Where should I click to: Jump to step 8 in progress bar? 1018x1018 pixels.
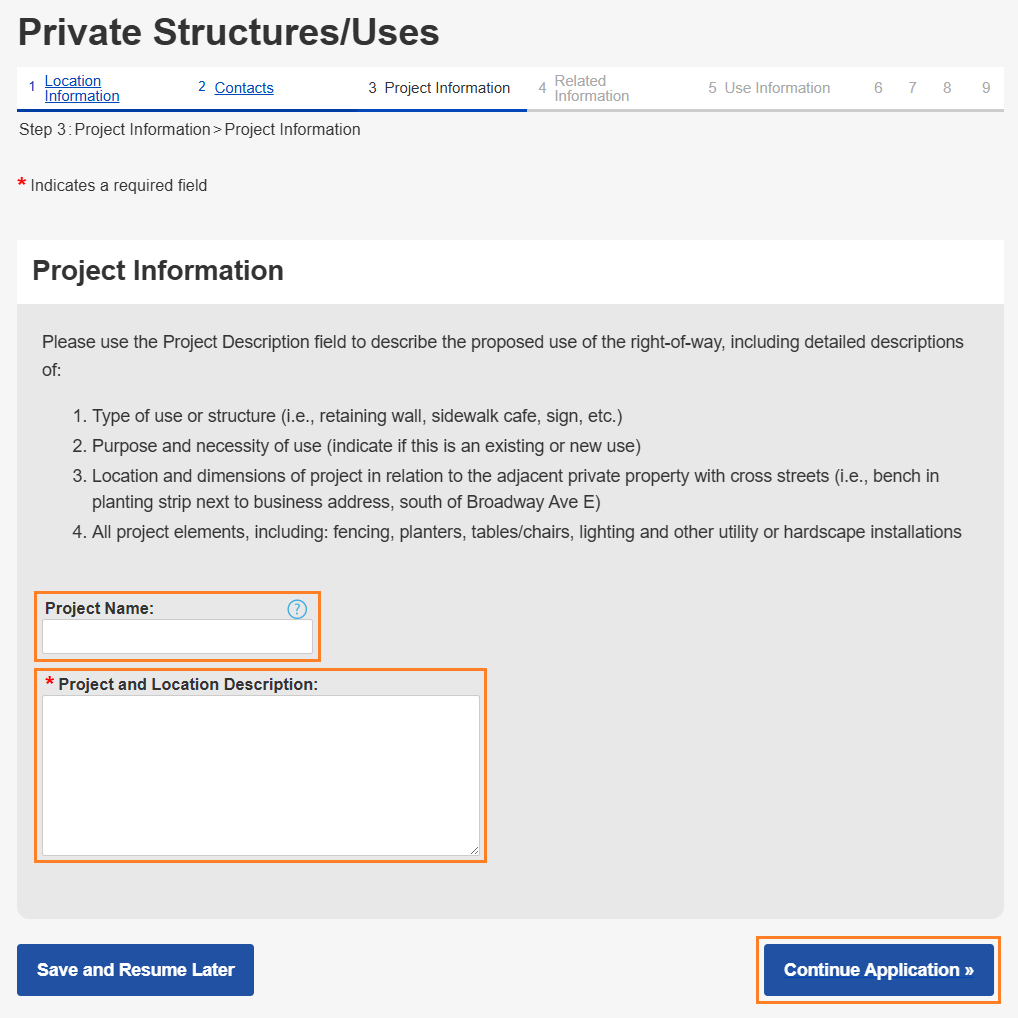[947, 88]
